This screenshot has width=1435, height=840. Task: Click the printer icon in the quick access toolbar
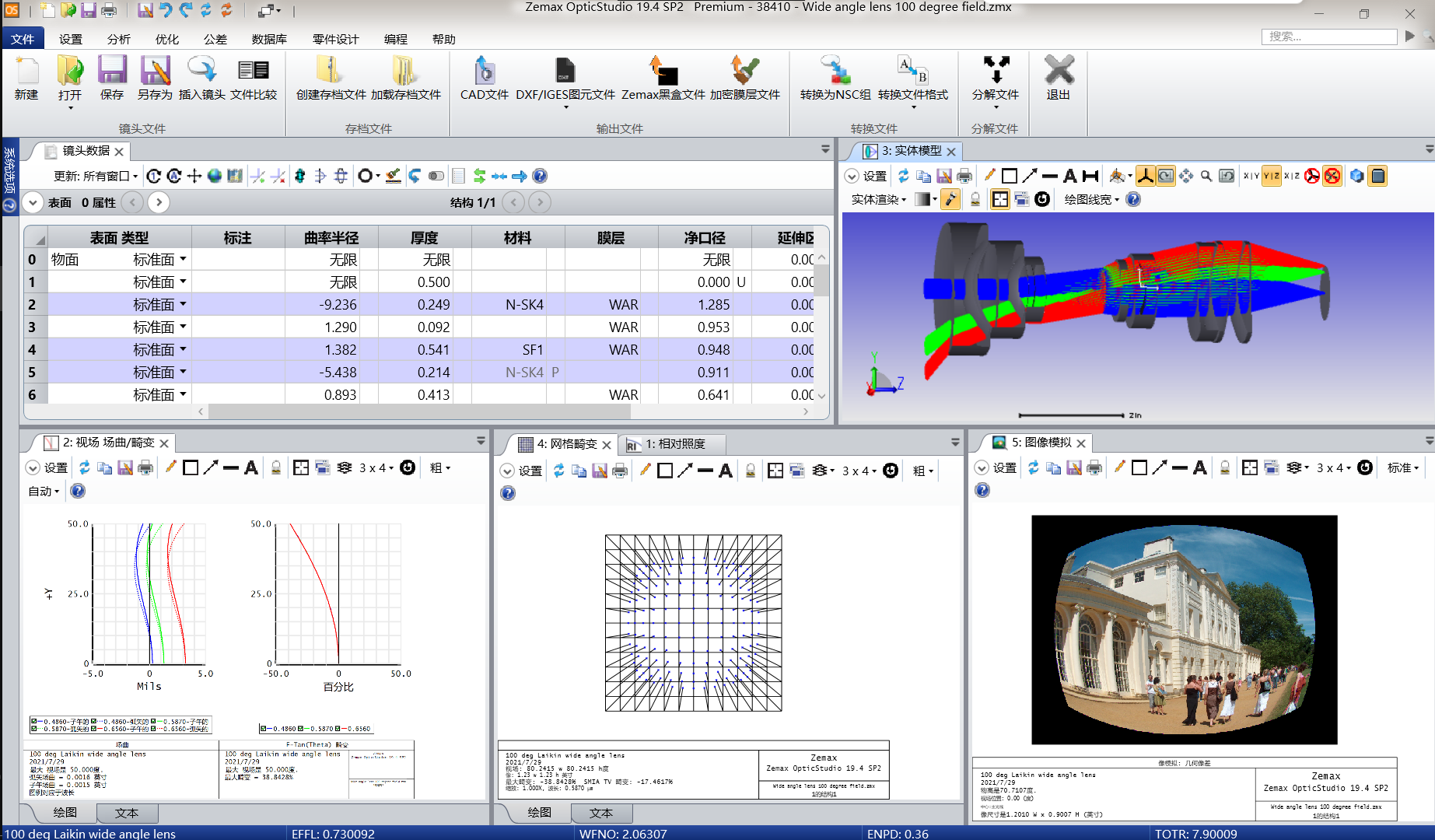109,10
